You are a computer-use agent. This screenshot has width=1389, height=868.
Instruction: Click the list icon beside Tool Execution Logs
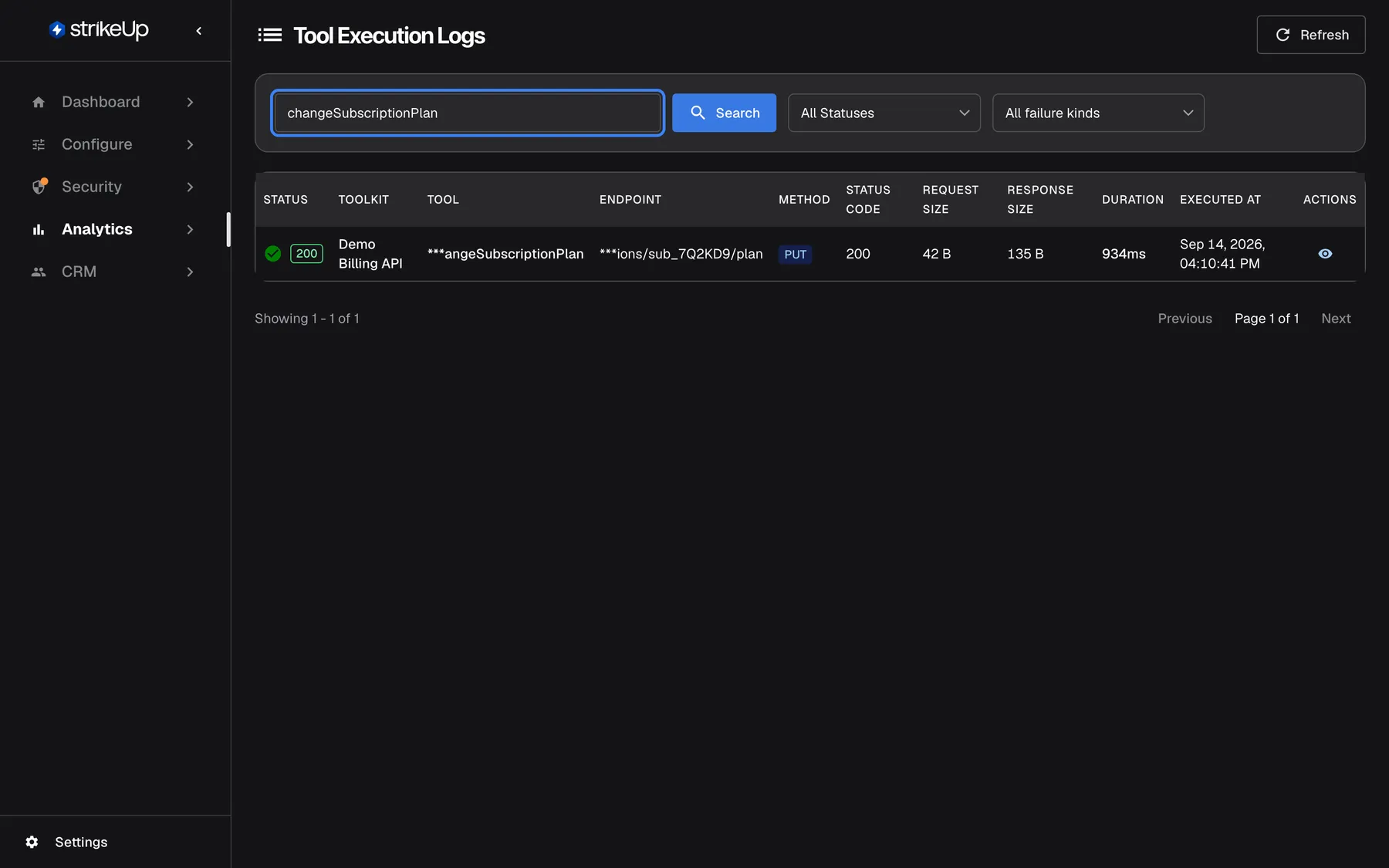(x=269, y=35)
